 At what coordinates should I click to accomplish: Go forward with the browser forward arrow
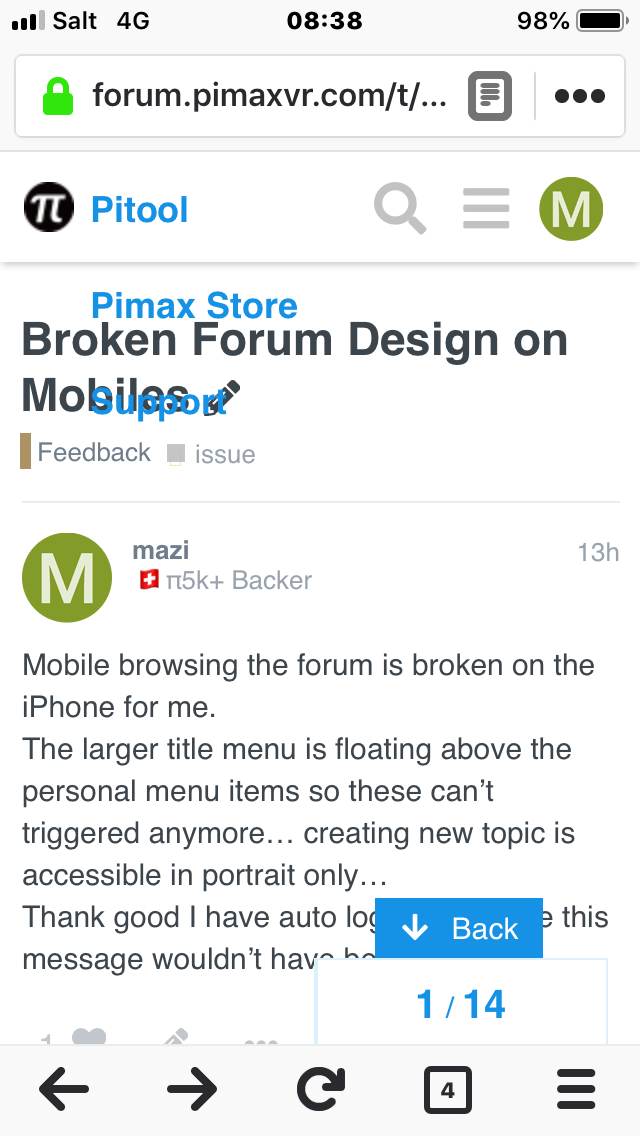(192, 1089)
